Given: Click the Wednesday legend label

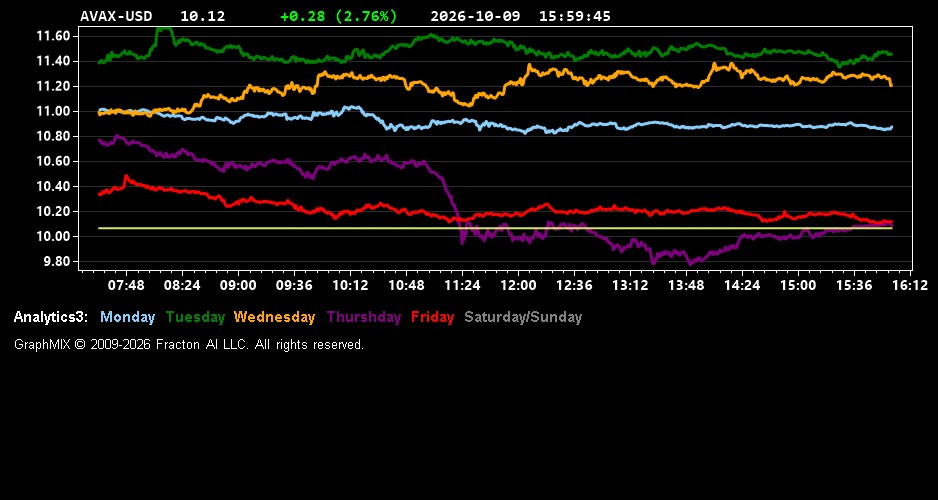Looking at the screenshot, I should (x=274, y=318).
